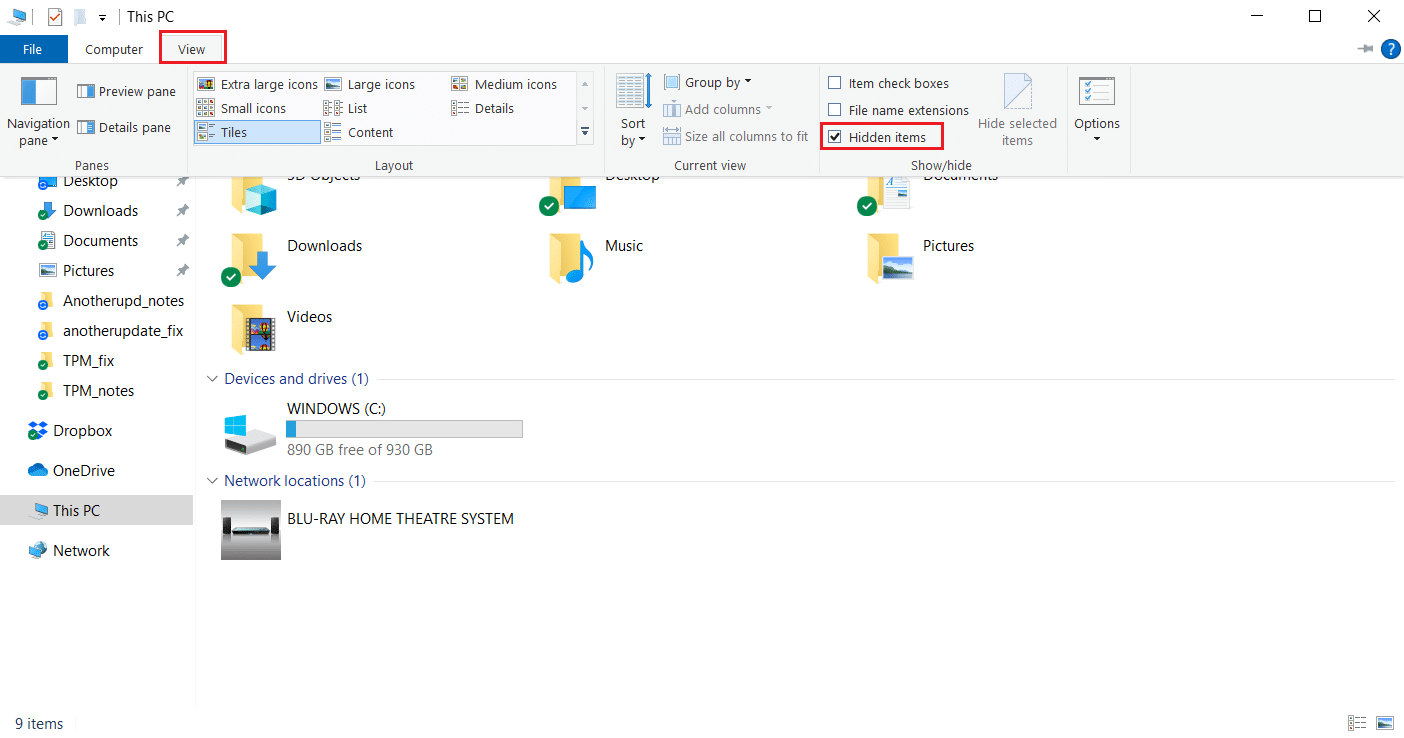Click Size all columns to fit
Viewport: 1404px width, 738px height.
pyautogui.click(x=735, y=136)
